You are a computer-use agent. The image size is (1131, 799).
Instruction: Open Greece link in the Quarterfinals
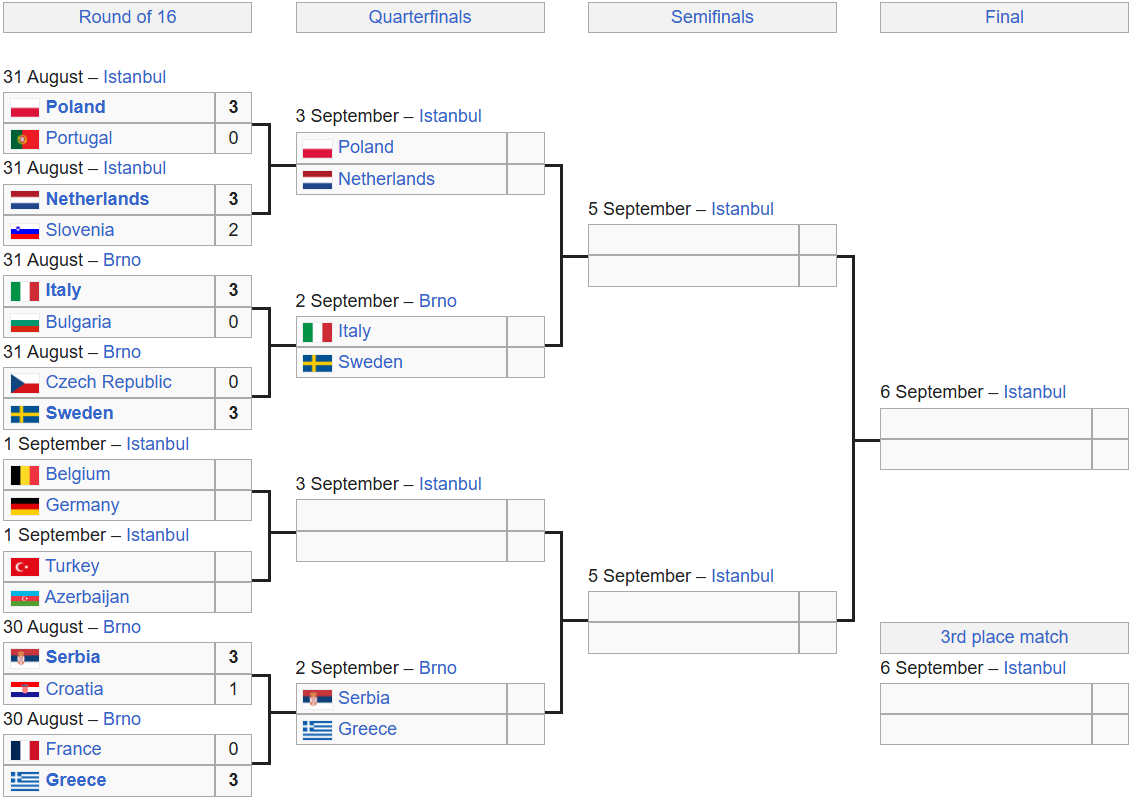tap(367, 730)
